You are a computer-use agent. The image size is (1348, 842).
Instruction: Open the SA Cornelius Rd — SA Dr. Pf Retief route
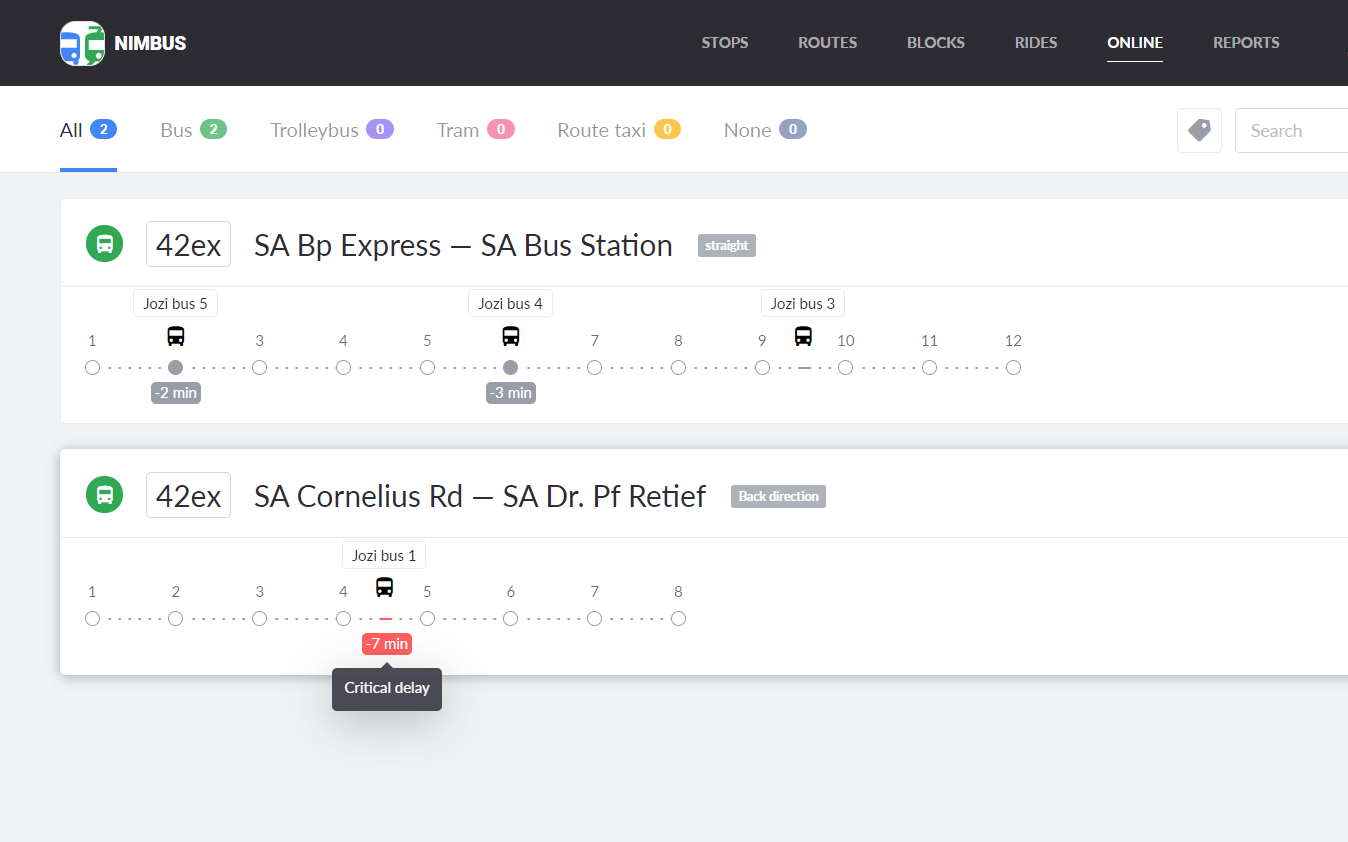click(x=479, y=496)
